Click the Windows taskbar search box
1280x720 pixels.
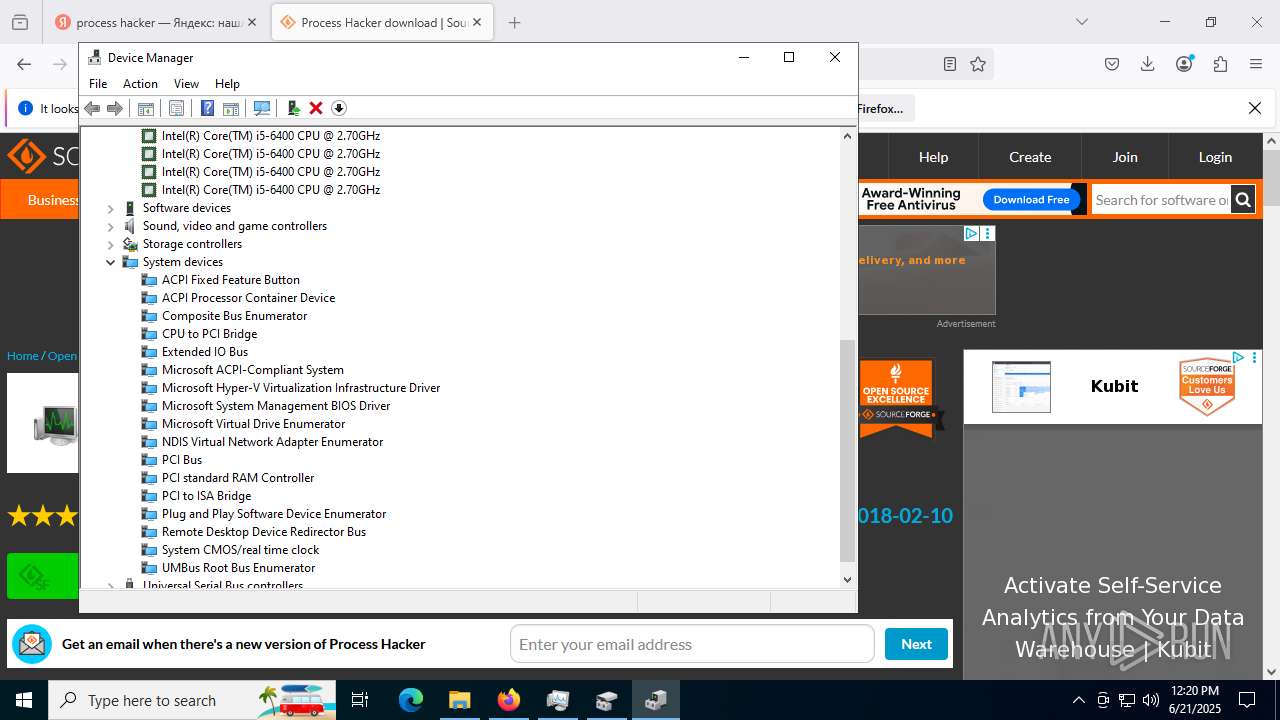tap(192, 700)
